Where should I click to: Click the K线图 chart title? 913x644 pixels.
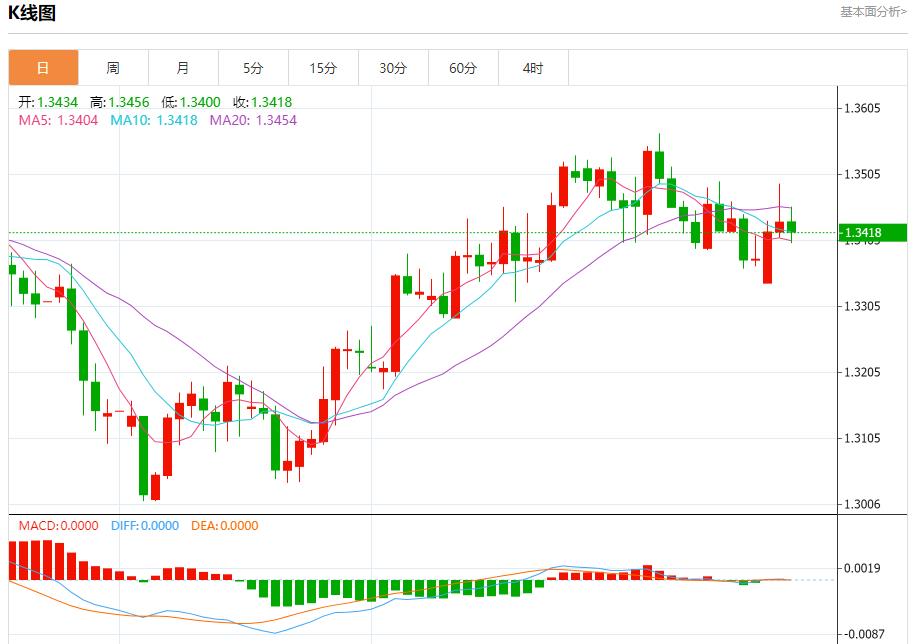[x=32, y=13]
